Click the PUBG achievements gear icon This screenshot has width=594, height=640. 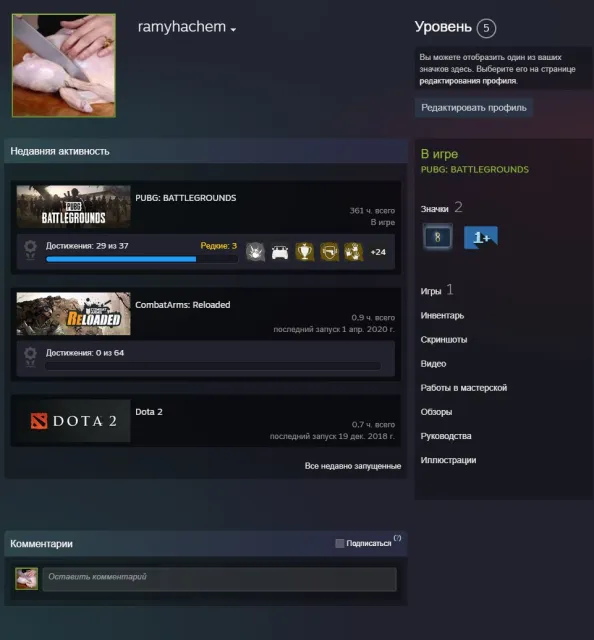[x=30, y=250]
